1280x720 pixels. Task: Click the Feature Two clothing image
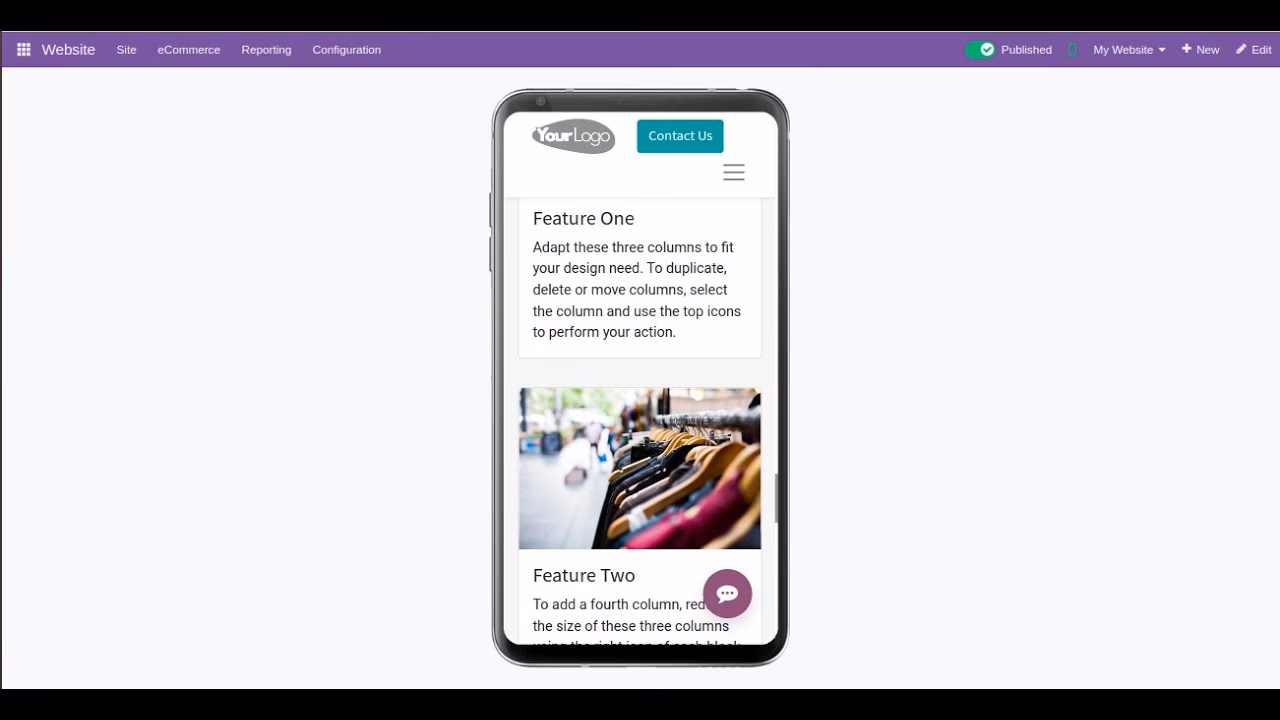[x=639, y=468]
